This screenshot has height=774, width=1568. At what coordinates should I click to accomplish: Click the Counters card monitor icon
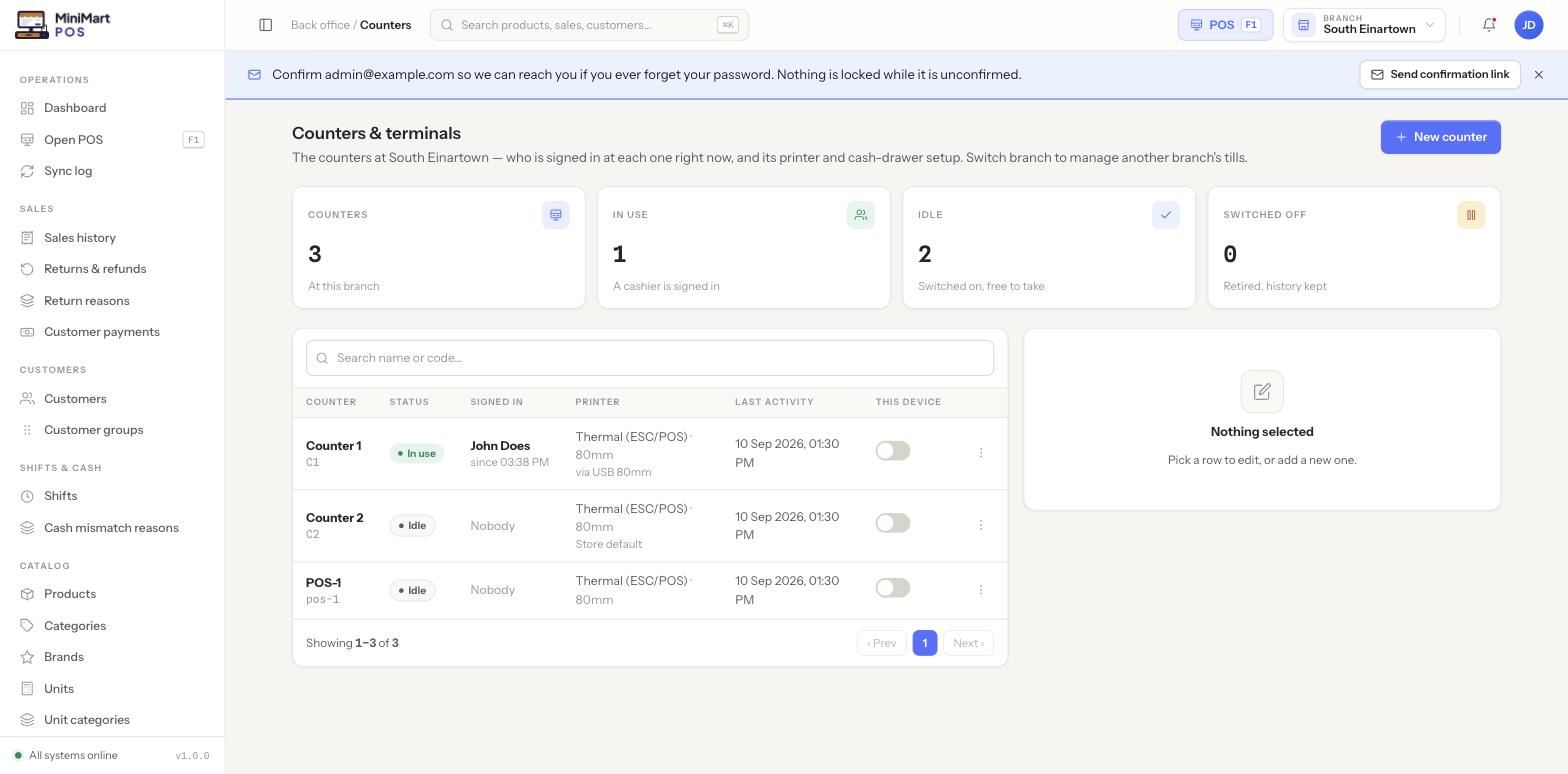point(556,215)
